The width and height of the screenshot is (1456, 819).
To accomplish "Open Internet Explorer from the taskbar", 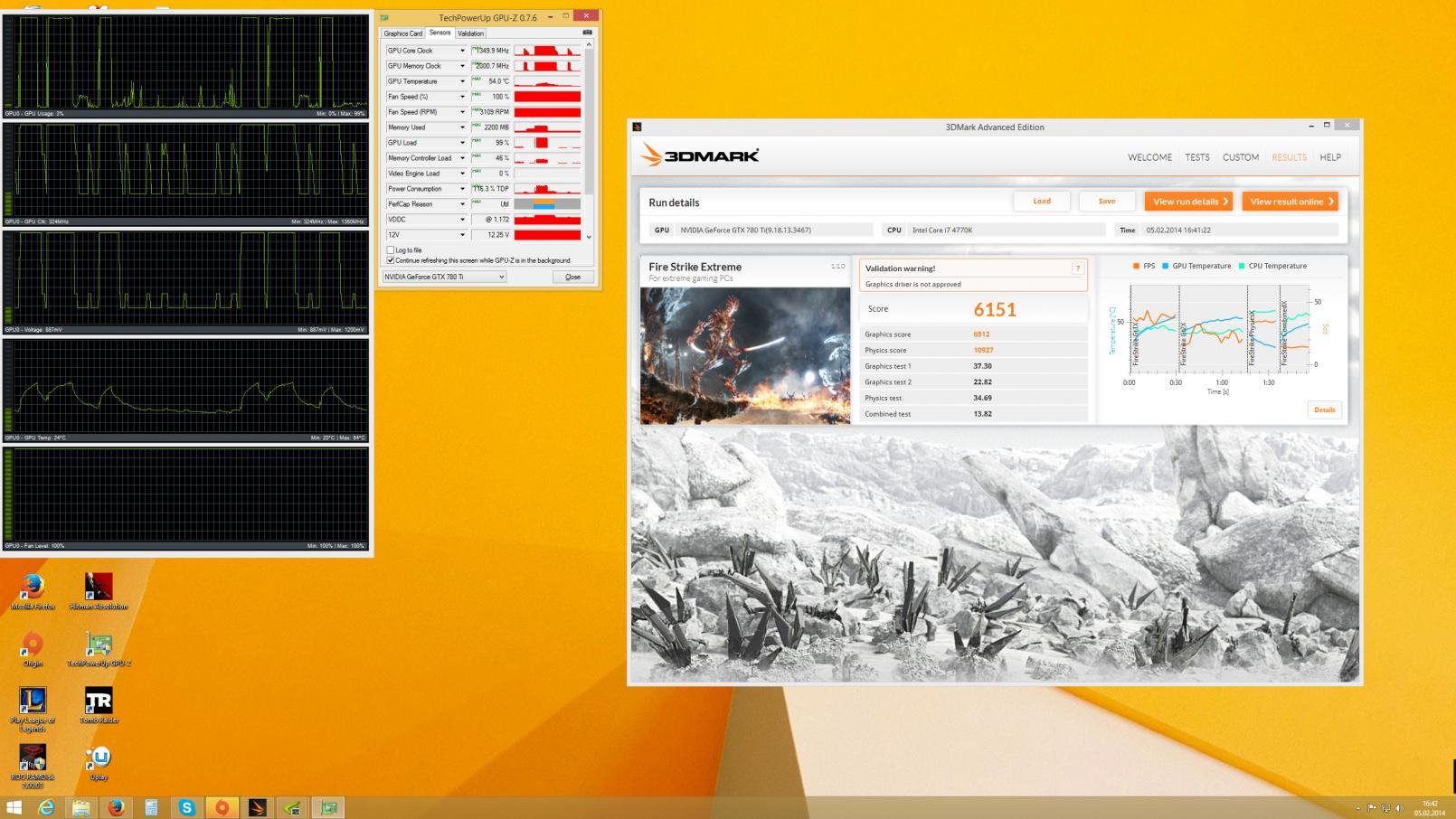I will point(46,807).
